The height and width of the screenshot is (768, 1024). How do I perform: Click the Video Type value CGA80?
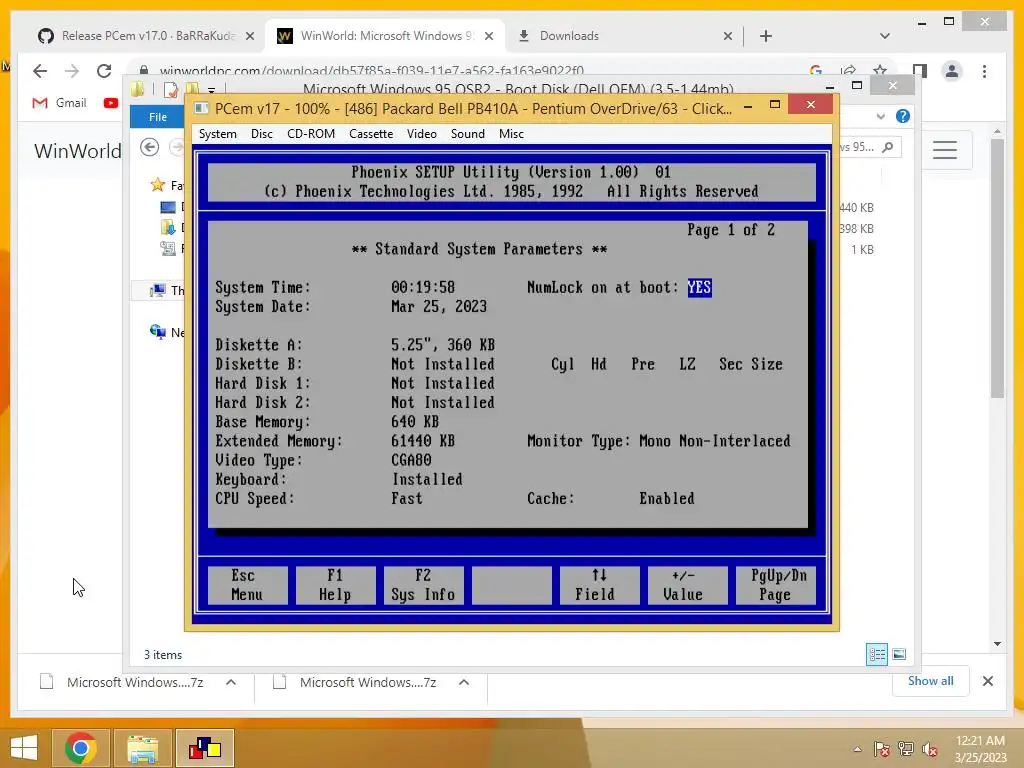(411, 460)
